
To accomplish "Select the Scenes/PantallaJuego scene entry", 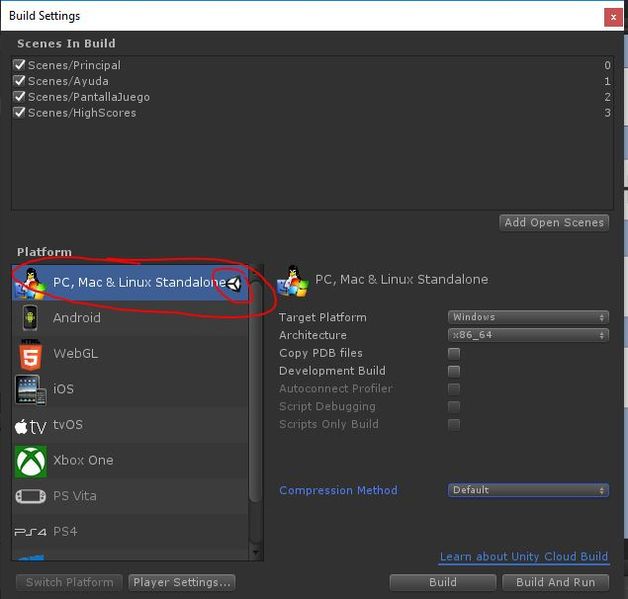I will click(312, 97).
